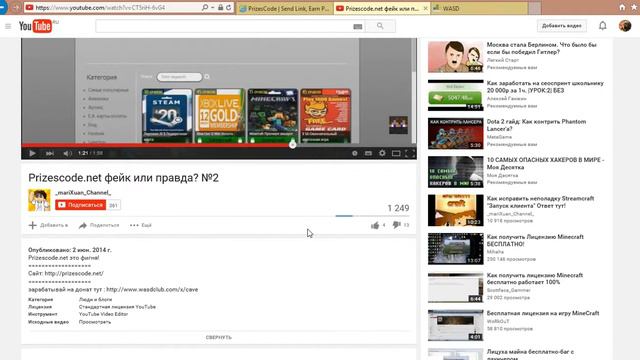Click the Добавить в plus button
Image resolution: width=640 pixels, height=360 pixels.
(48, 225)
